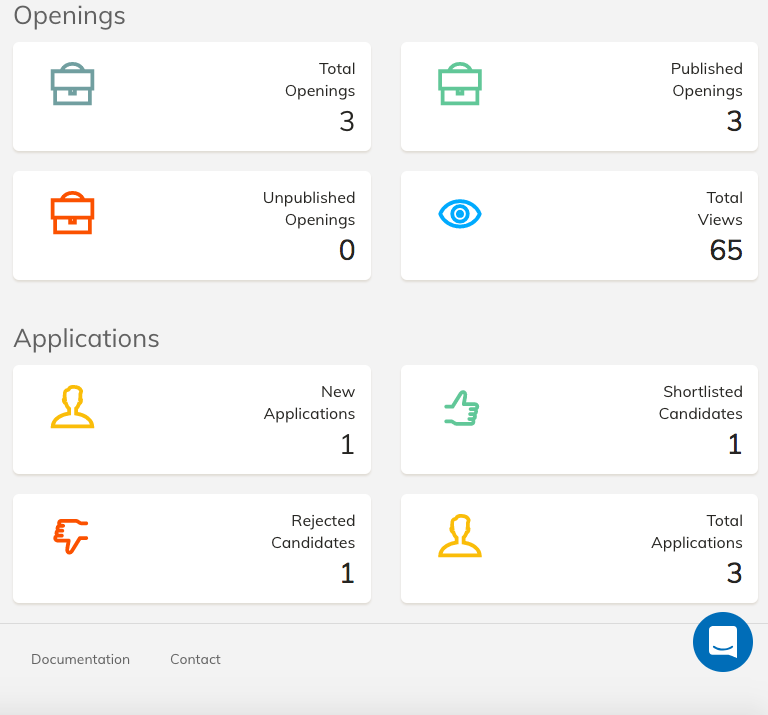
Task: Click the Openings section heading
Action: click(x=70, y=16)
